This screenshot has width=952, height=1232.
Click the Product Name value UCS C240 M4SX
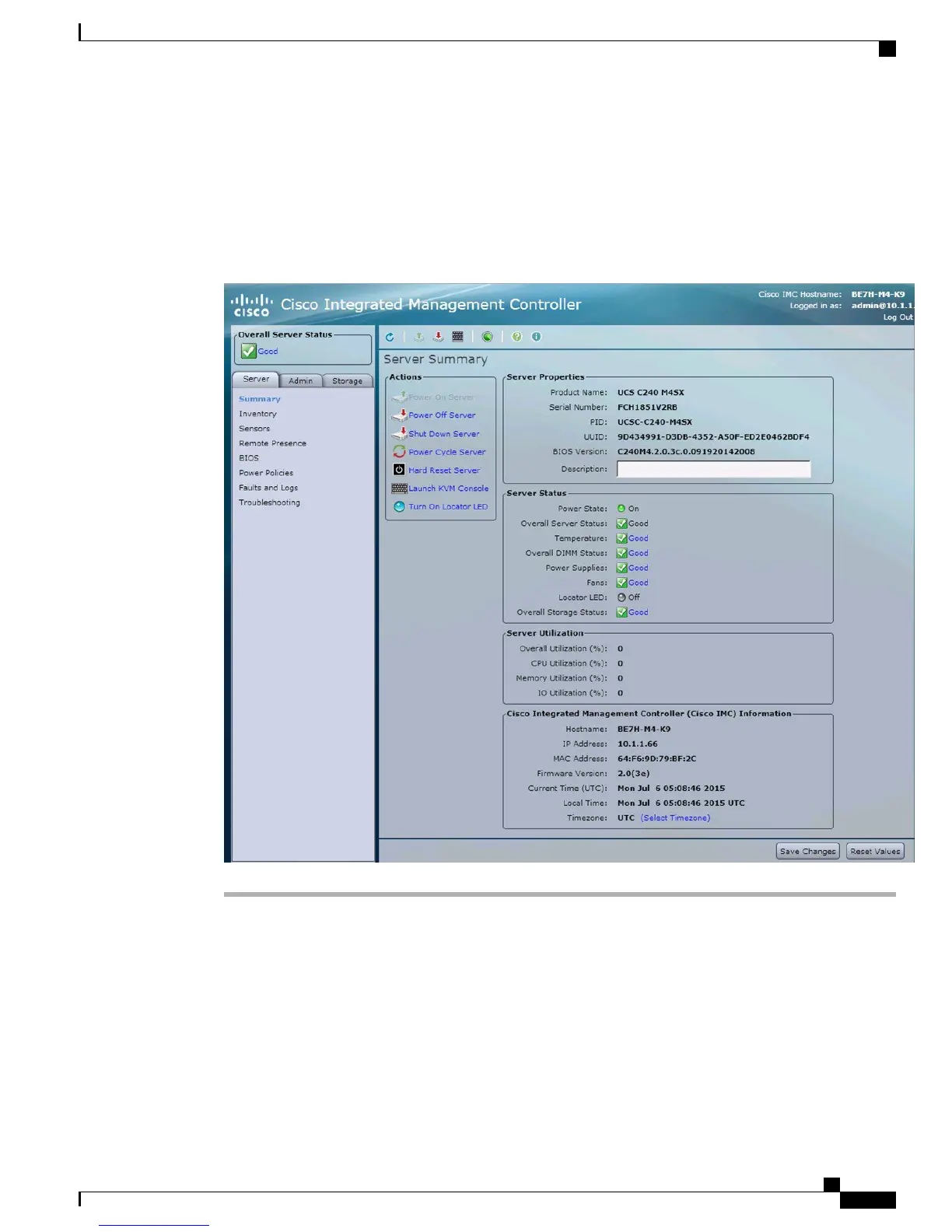pos(651,392)
